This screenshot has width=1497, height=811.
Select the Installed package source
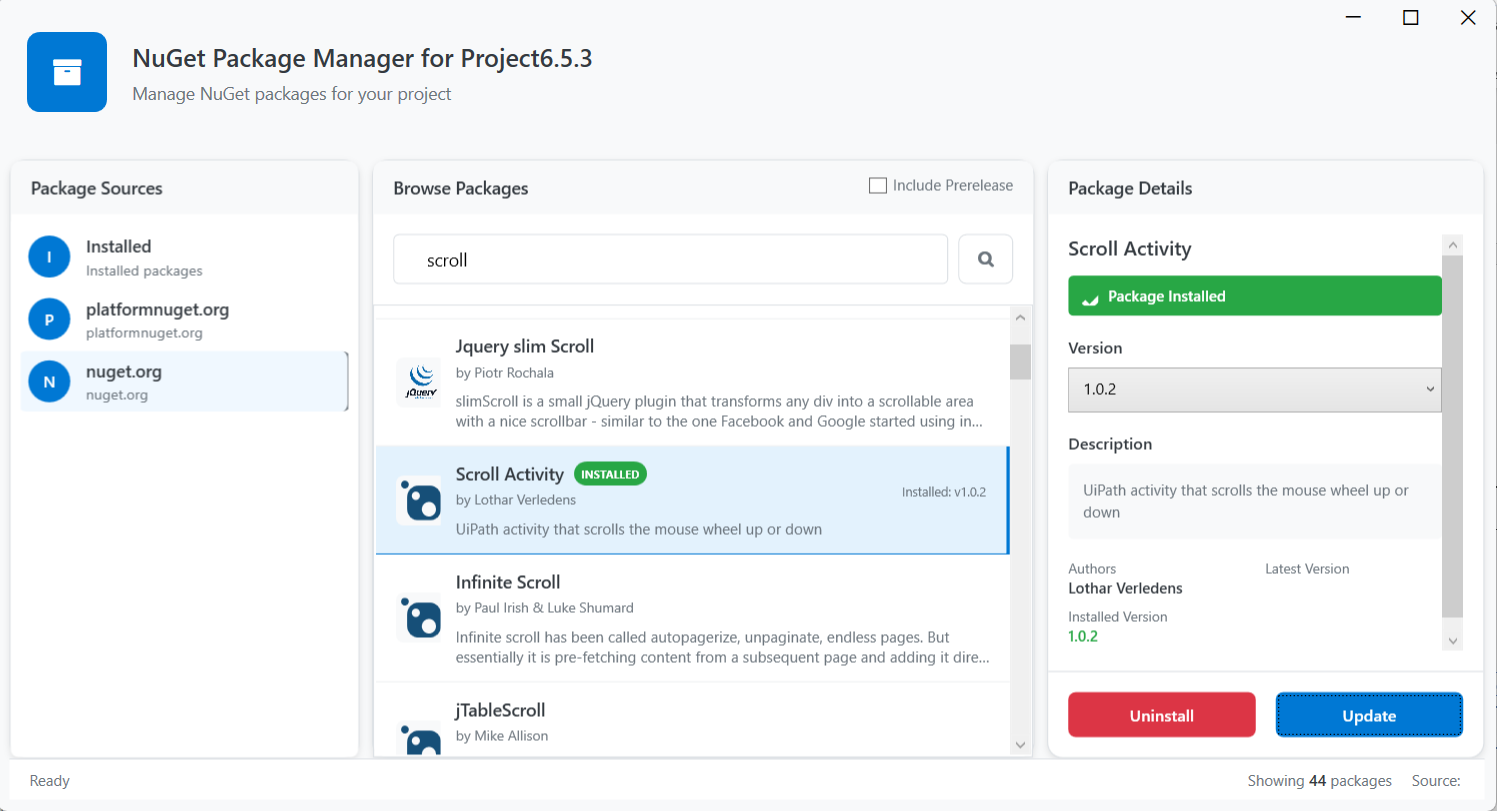click(184, 257)
